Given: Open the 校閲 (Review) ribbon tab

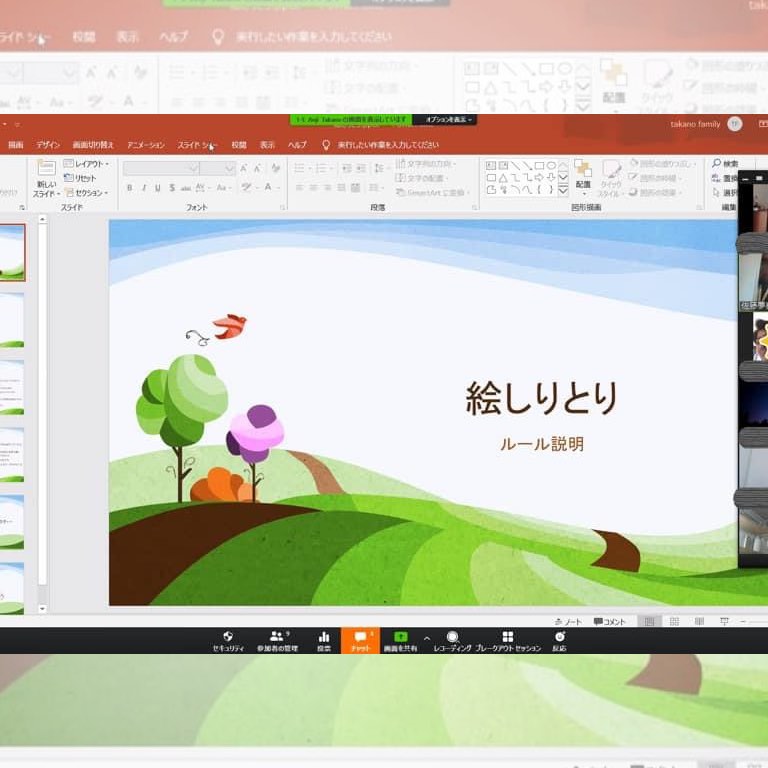Looking at the screenshot, I should point(239,145).
